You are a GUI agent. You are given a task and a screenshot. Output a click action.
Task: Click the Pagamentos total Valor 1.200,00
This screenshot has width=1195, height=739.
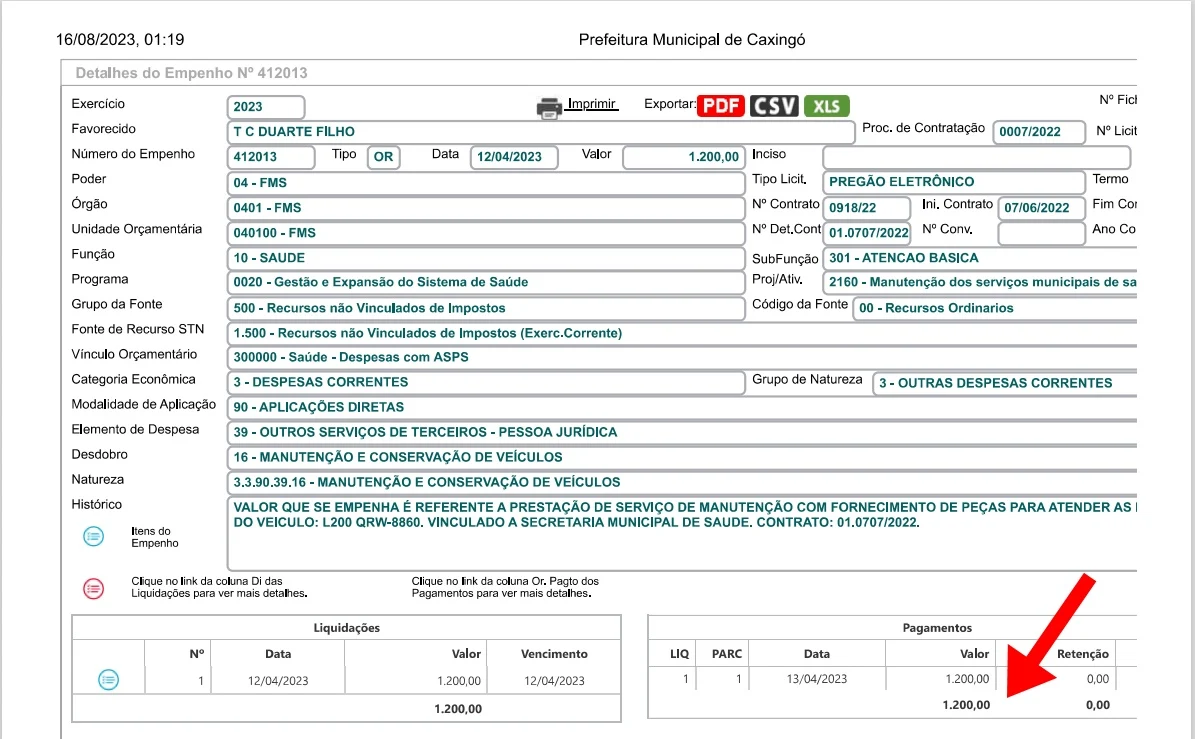966,705
